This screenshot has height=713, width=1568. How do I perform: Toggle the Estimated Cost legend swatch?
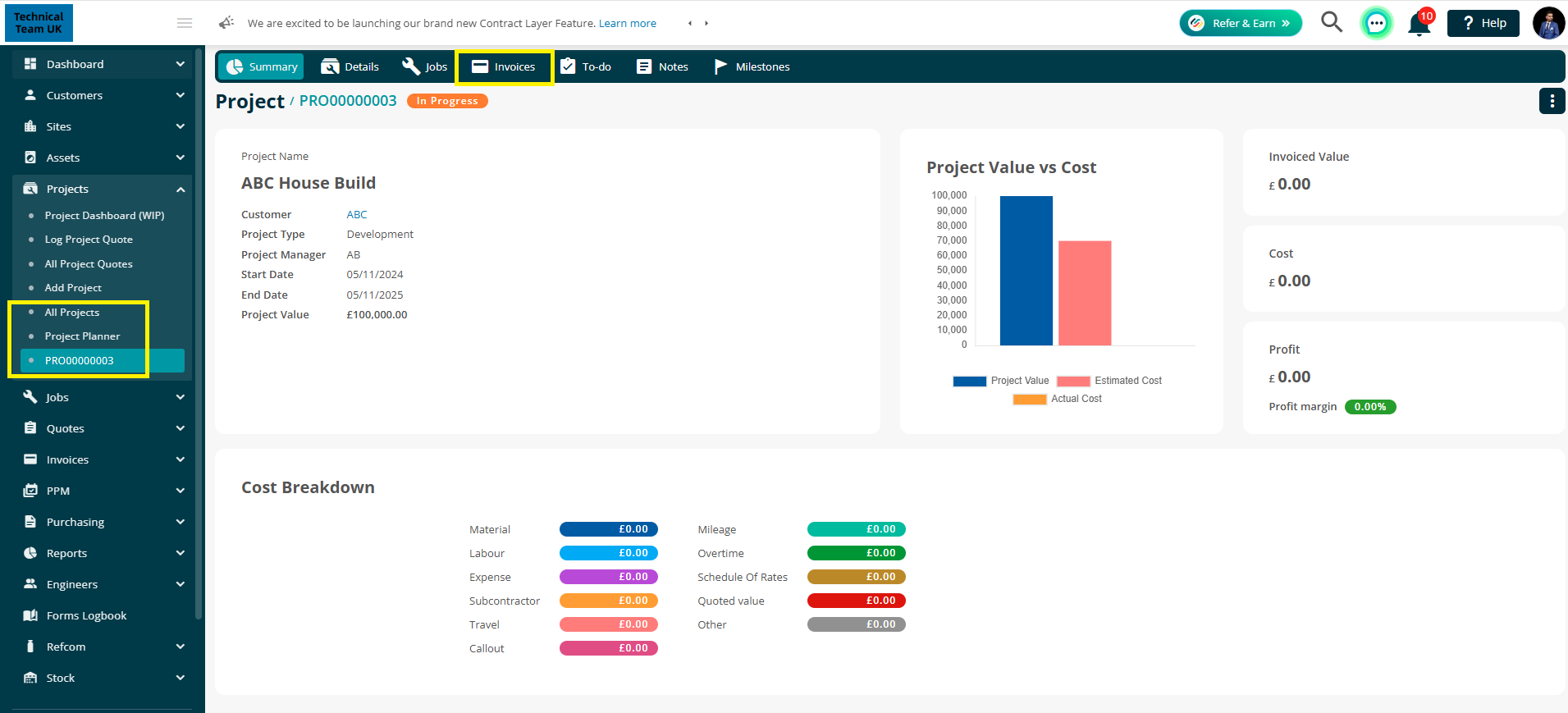pos(1073,381)
